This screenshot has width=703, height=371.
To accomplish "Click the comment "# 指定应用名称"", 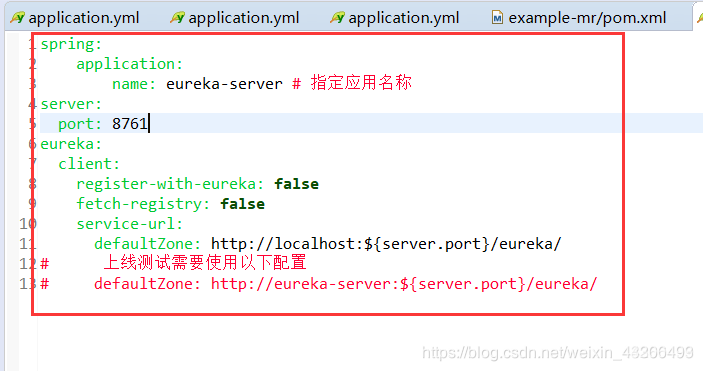I will tap(352, 83).
